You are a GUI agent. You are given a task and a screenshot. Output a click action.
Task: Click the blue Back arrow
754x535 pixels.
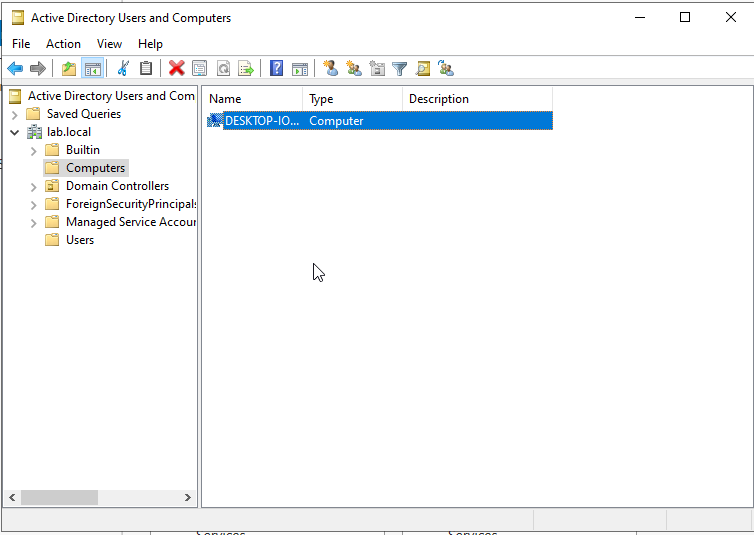coord(15,68)
